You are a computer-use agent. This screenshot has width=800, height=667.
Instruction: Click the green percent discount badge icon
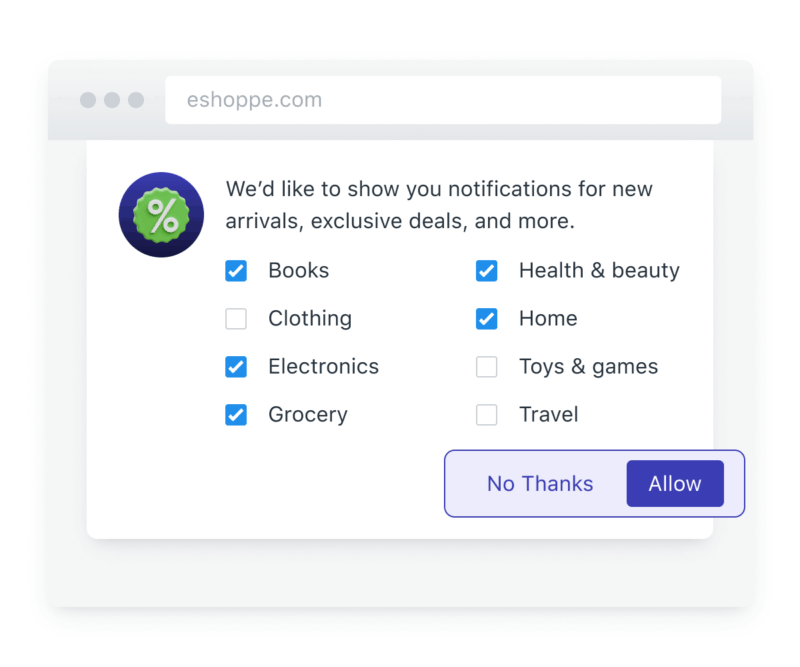click(161, 215)
